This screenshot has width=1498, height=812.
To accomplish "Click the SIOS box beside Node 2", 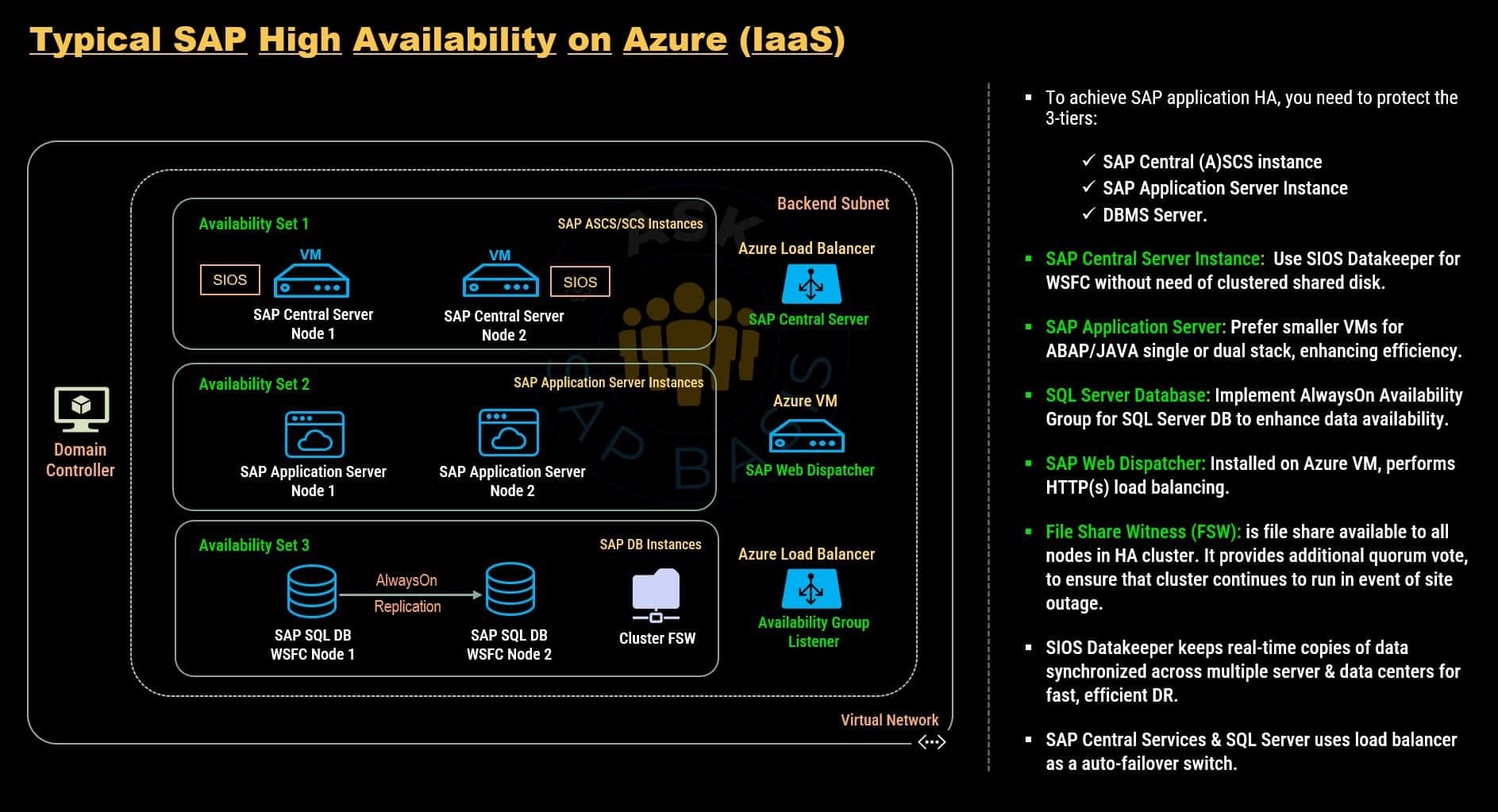I will [x=580, y=282].
